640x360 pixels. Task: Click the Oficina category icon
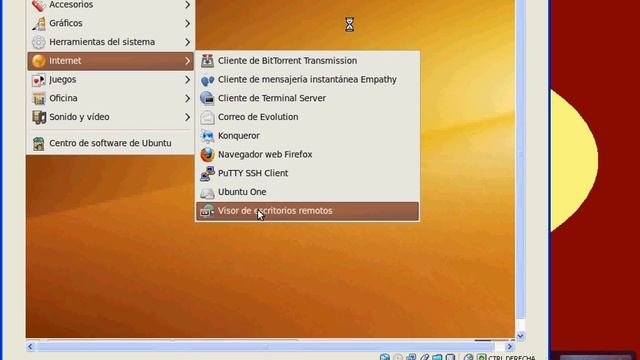click(x=39, y=98)
